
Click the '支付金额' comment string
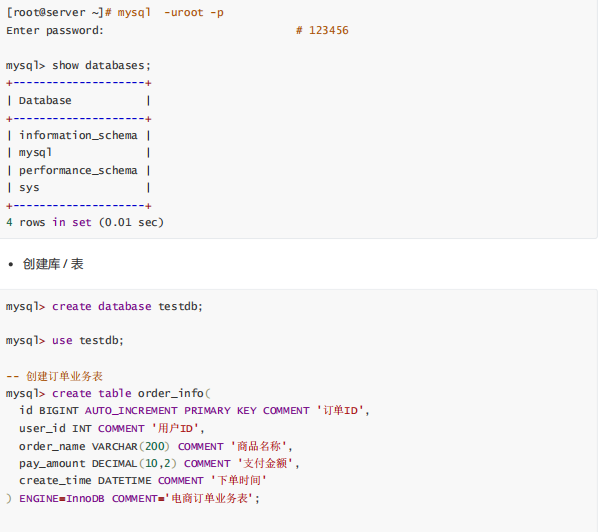[x=265, y=463]
